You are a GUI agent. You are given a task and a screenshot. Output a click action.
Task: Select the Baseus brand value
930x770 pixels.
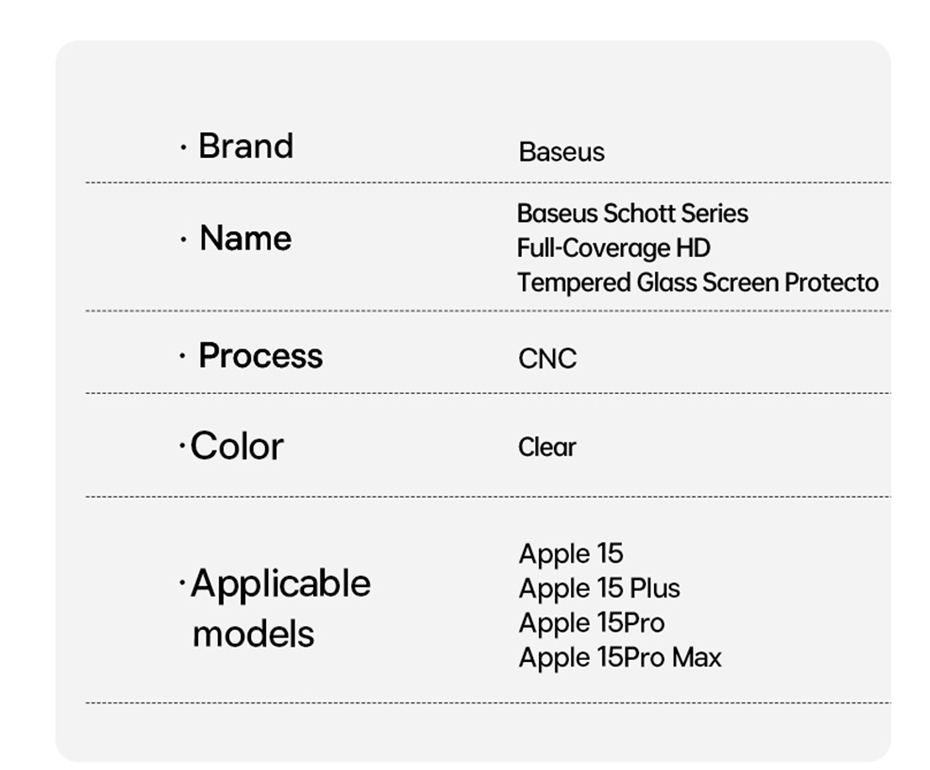click(x=561, y=152)
